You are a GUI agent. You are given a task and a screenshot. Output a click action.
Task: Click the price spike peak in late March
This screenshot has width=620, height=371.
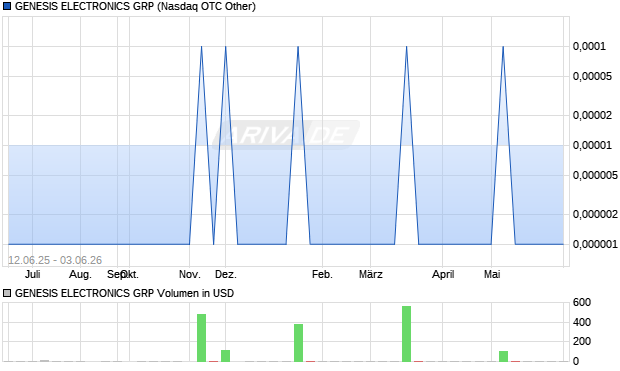(x=406, y=47)
